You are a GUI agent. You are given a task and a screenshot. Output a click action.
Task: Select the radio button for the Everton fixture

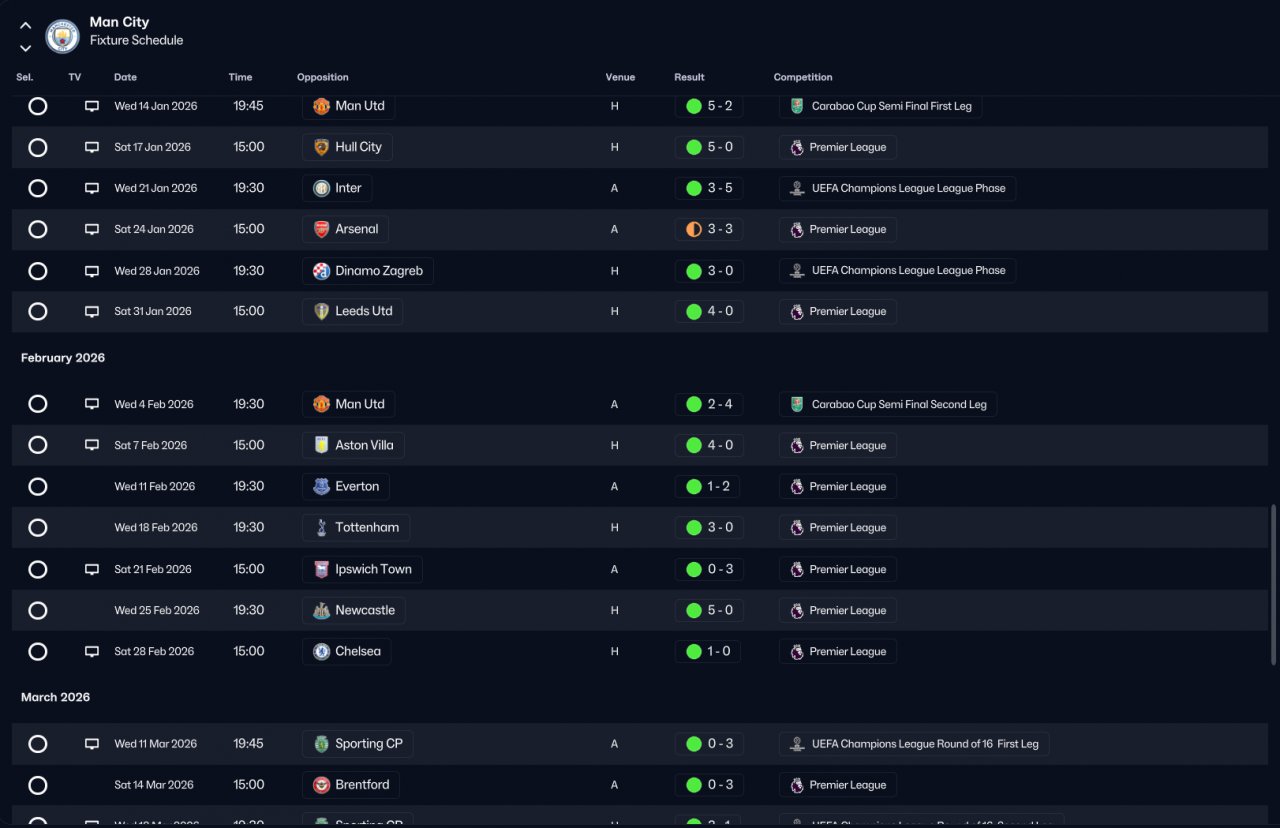(x=38, y=487)
